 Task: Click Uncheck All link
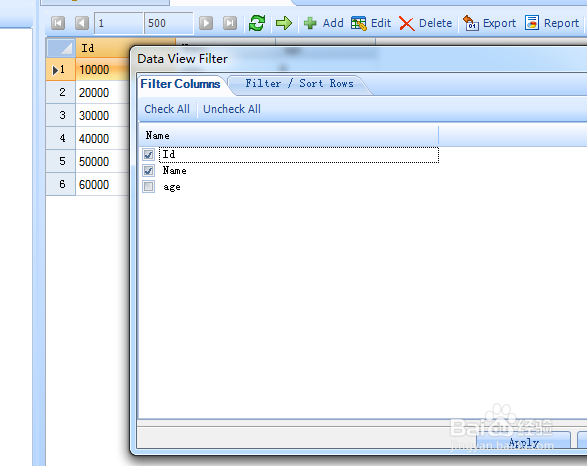coord(232,109)
